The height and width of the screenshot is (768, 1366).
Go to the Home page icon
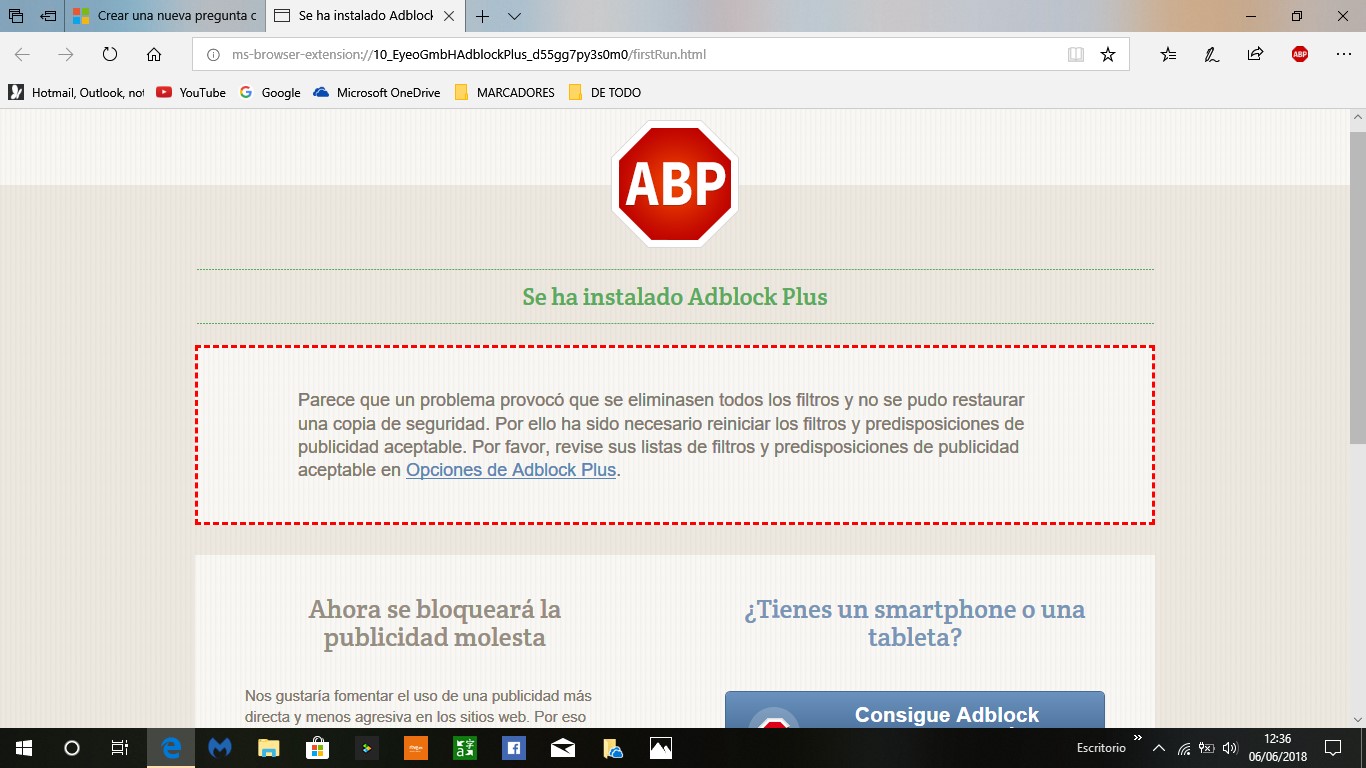[154, 55]
